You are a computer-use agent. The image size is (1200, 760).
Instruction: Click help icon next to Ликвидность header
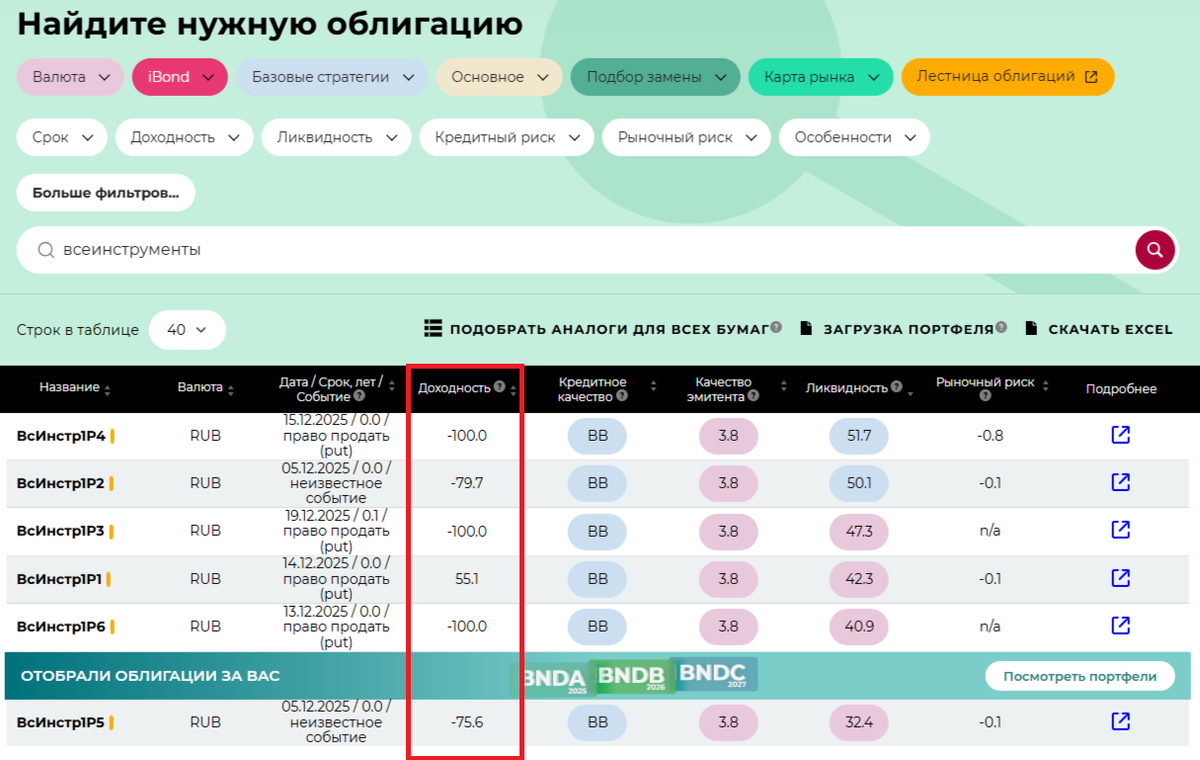[897, 387]
